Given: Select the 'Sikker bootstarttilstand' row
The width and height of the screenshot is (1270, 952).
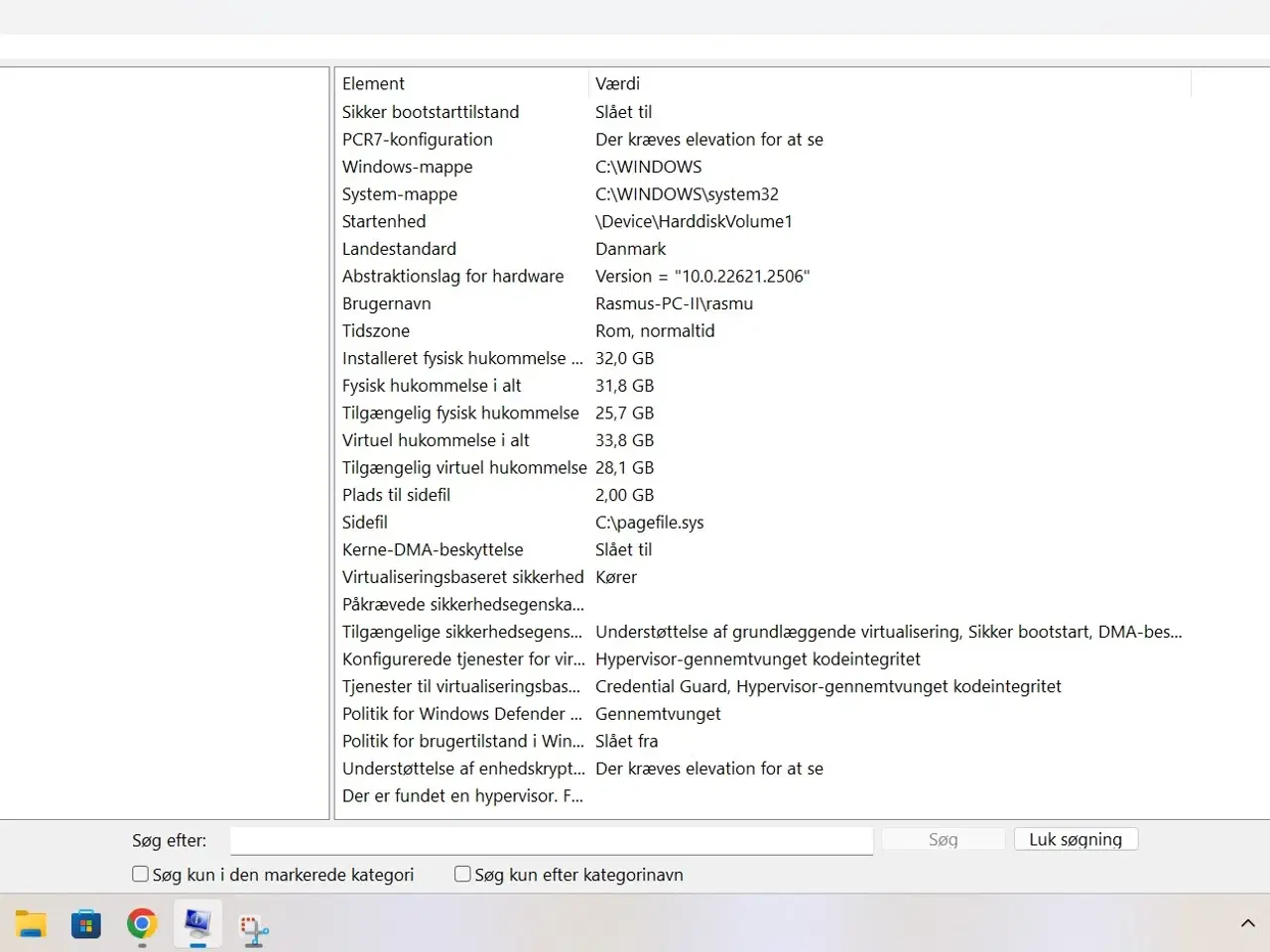Looking at the screenshot, I should tap(431, 112).
